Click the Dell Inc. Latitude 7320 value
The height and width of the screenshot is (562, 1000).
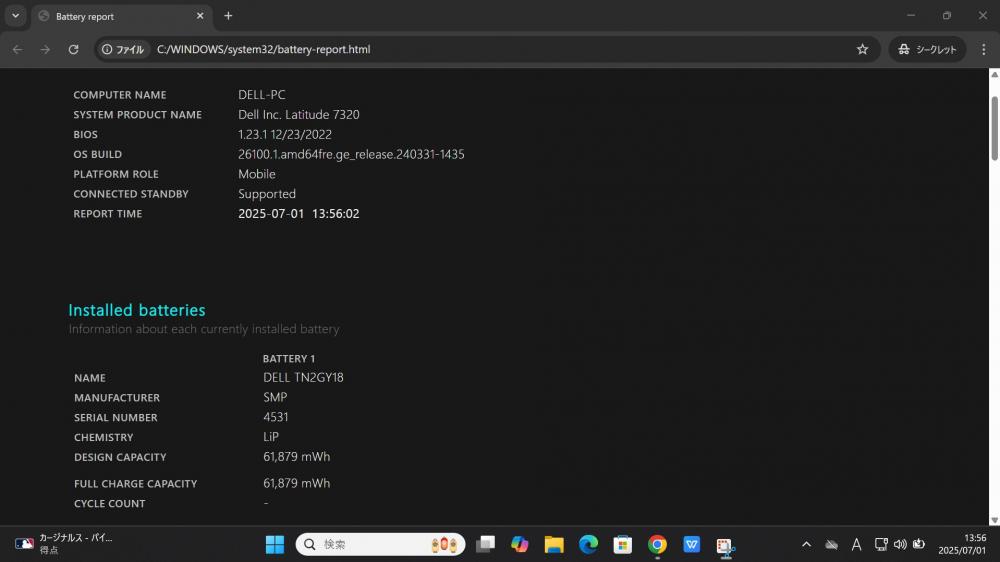click(x=298, y=114)
